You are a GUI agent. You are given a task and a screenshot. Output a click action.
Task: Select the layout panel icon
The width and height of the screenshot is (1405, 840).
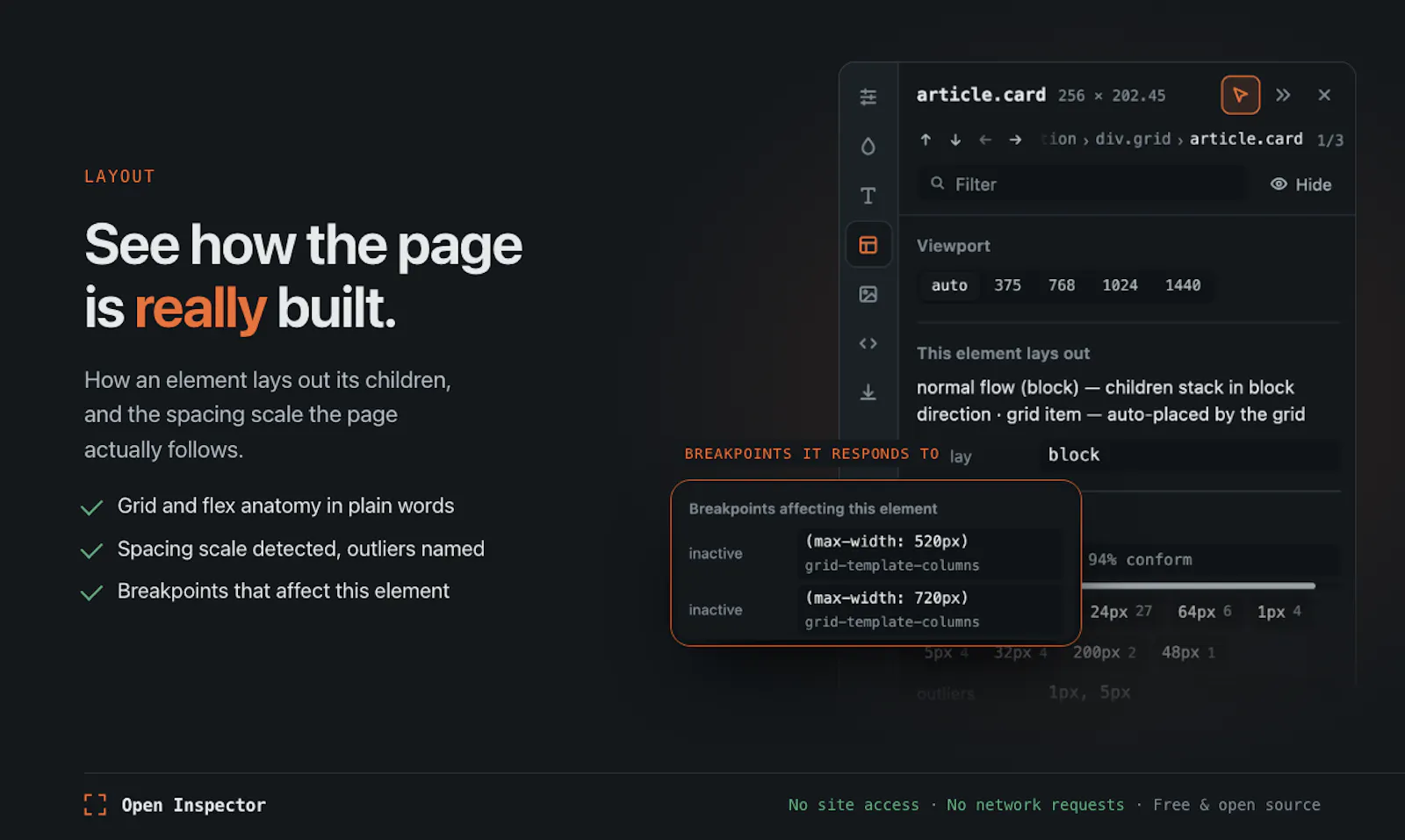click(868, 244)
